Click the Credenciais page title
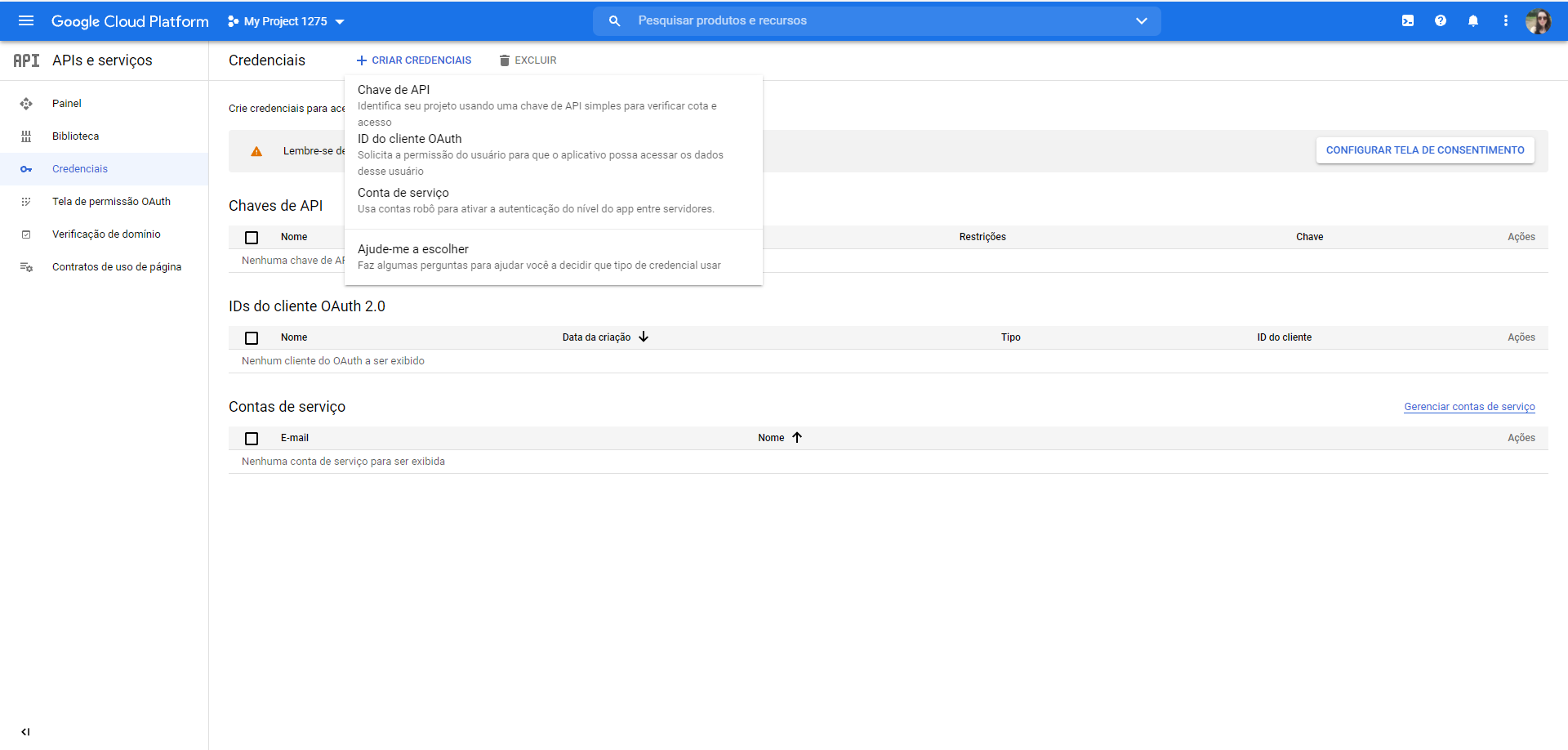The image size is (1568, 750). point(267,60)
